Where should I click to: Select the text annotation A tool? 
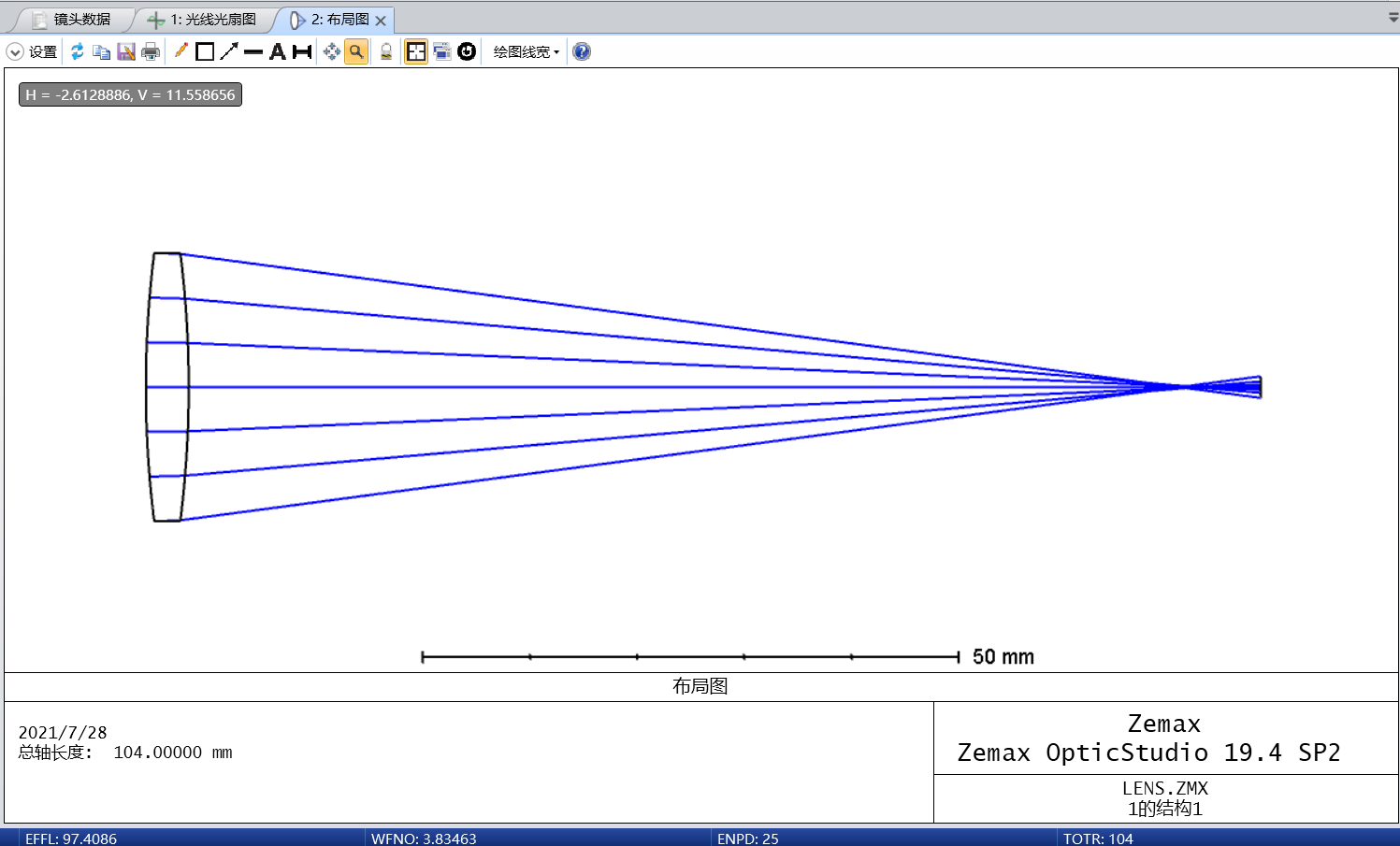point(278,51)
